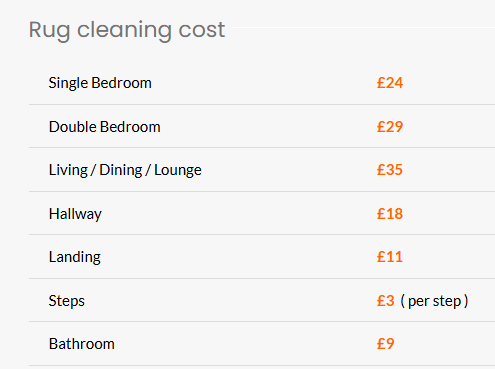Click the £18 Hallway price
Viewport: 495px width, 369px height.
pyautogui.click(x=390, y=214)
